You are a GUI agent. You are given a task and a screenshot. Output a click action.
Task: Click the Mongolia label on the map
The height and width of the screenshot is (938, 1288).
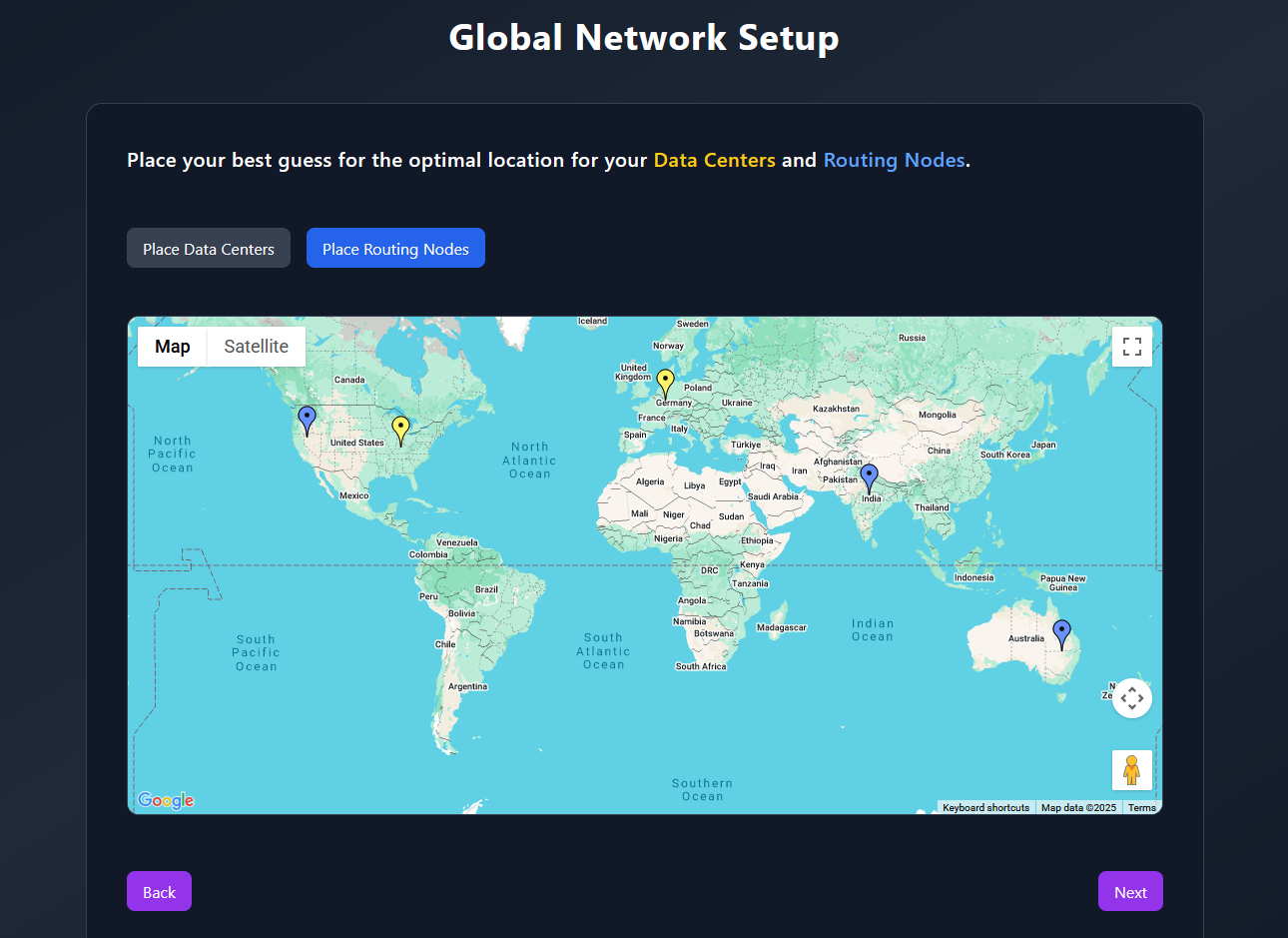(938, 415)
